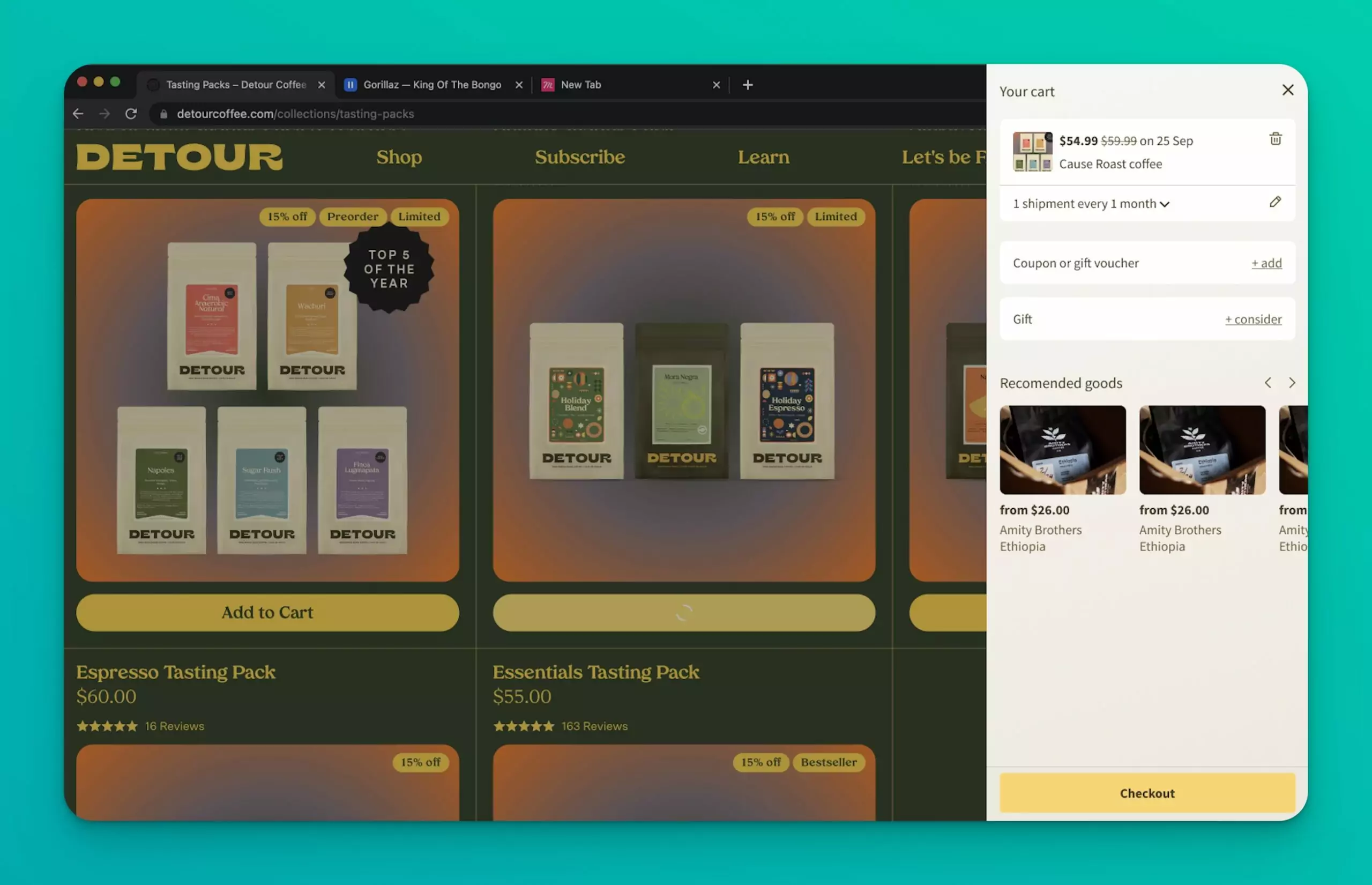This screenshot has width=1372, height=885.
Task: Switch to Tasting Packs – Detour Coffee tab
Action: pos(236,85)
